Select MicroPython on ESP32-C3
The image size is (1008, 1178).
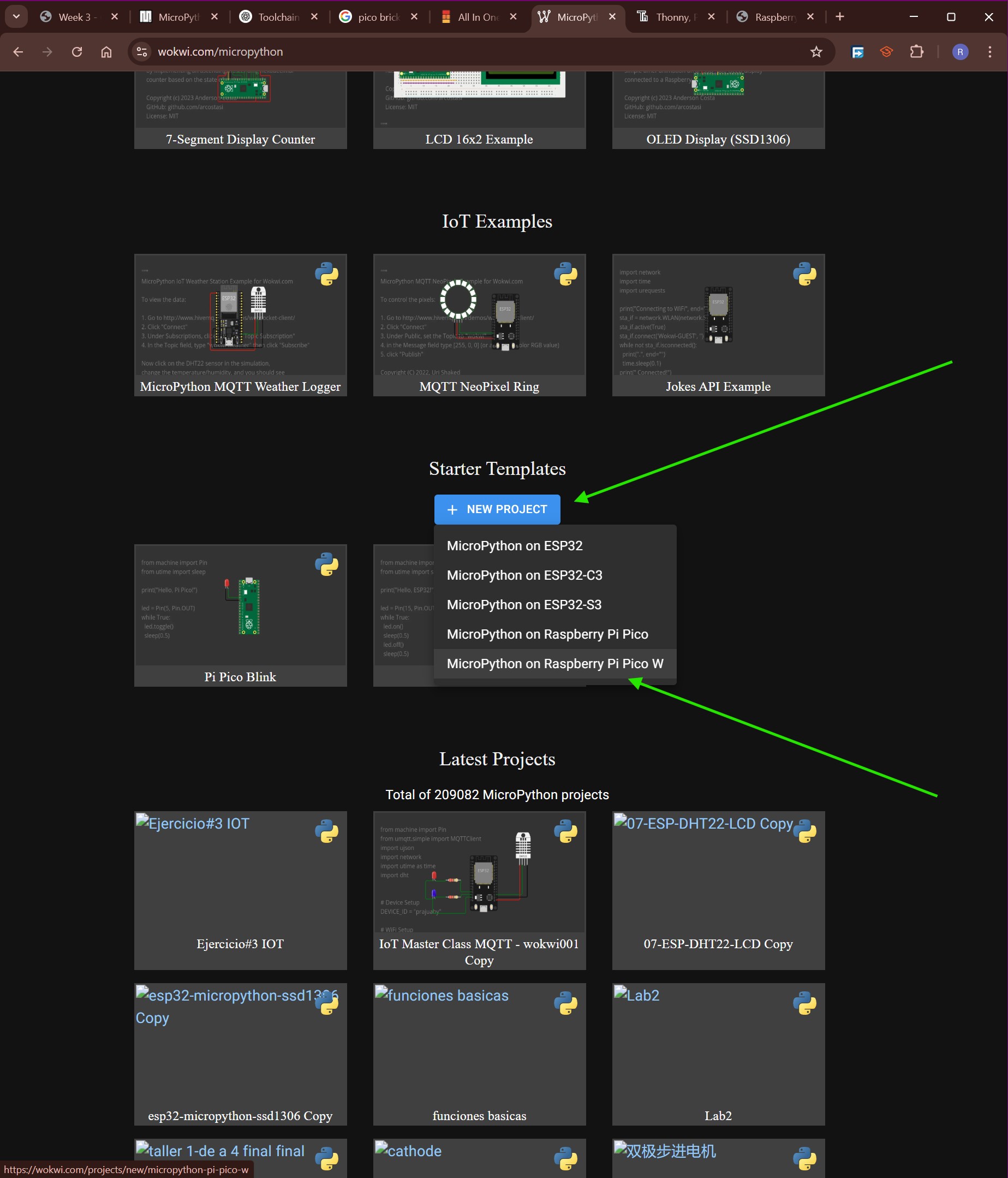(555, 575)
